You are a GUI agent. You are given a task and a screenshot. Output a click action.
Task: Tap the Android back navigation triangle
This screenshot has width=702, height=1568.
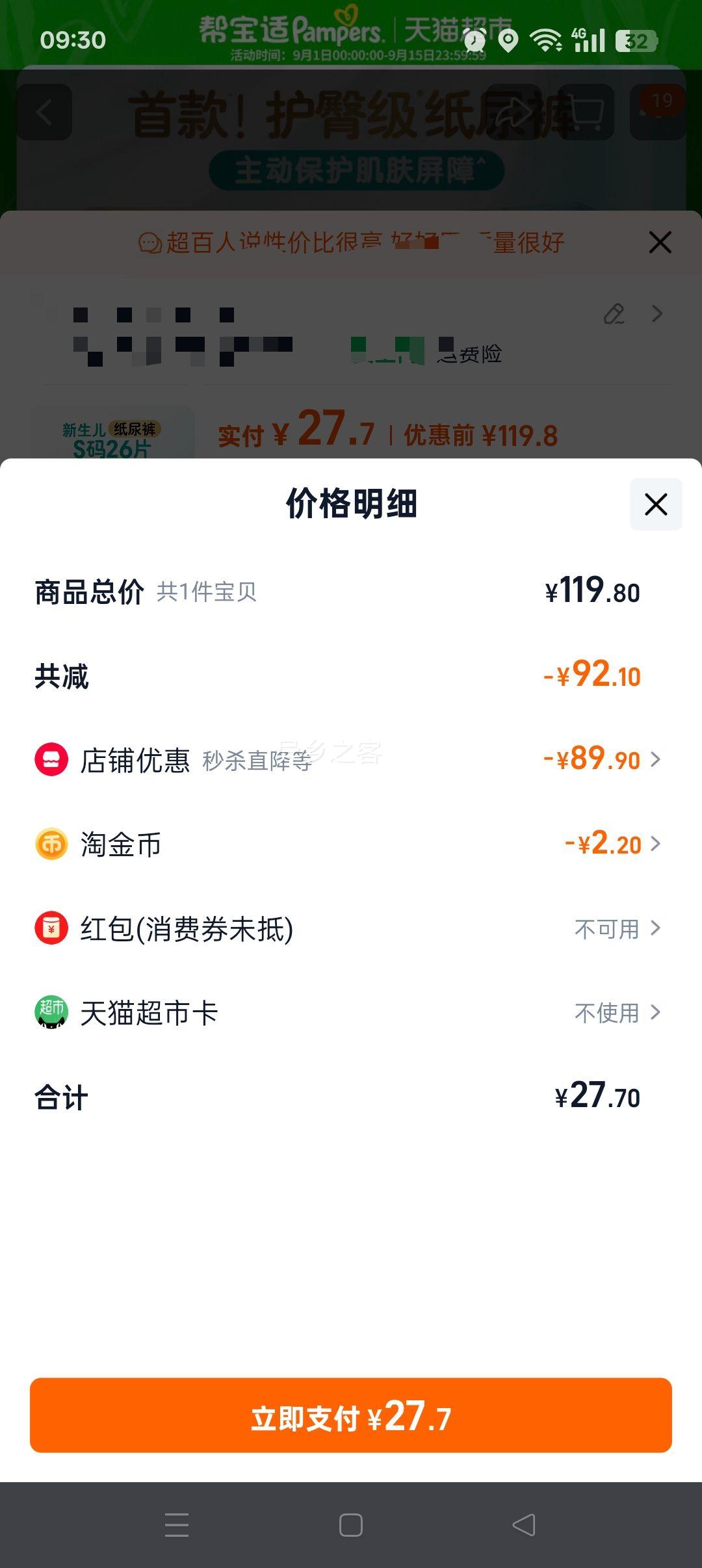pyautogui.click(x=524, y=1524)
